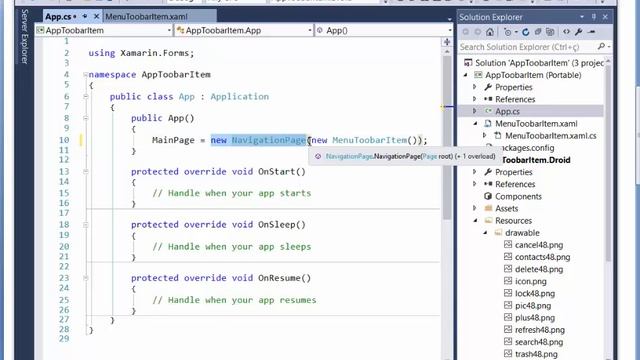Select the Components node

click(x=518, y=196)
